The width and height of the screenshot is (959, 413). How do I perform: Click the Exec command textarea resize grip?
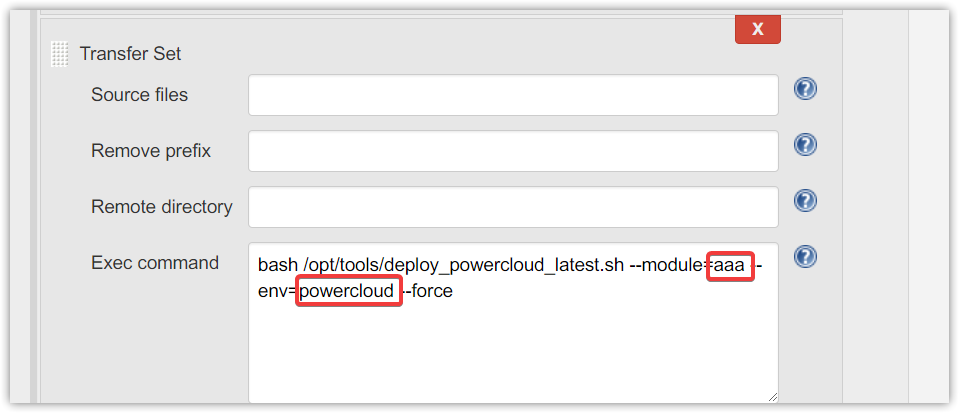pyautogui.click(x=772, y=397)
